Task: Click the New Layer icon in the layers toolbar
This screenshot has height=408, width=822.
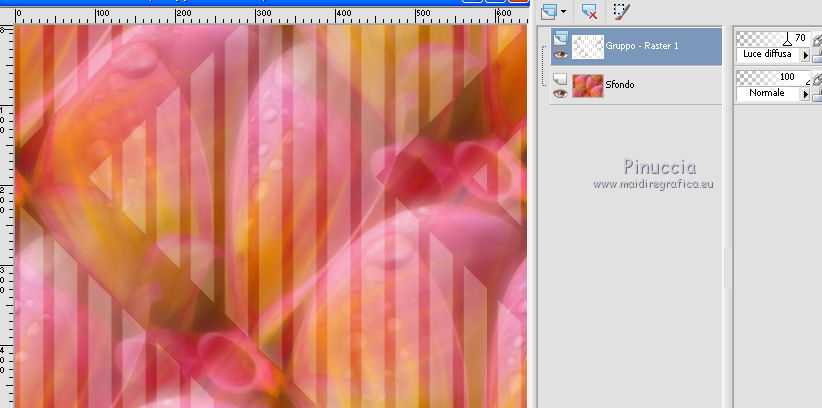Action: 550,11
